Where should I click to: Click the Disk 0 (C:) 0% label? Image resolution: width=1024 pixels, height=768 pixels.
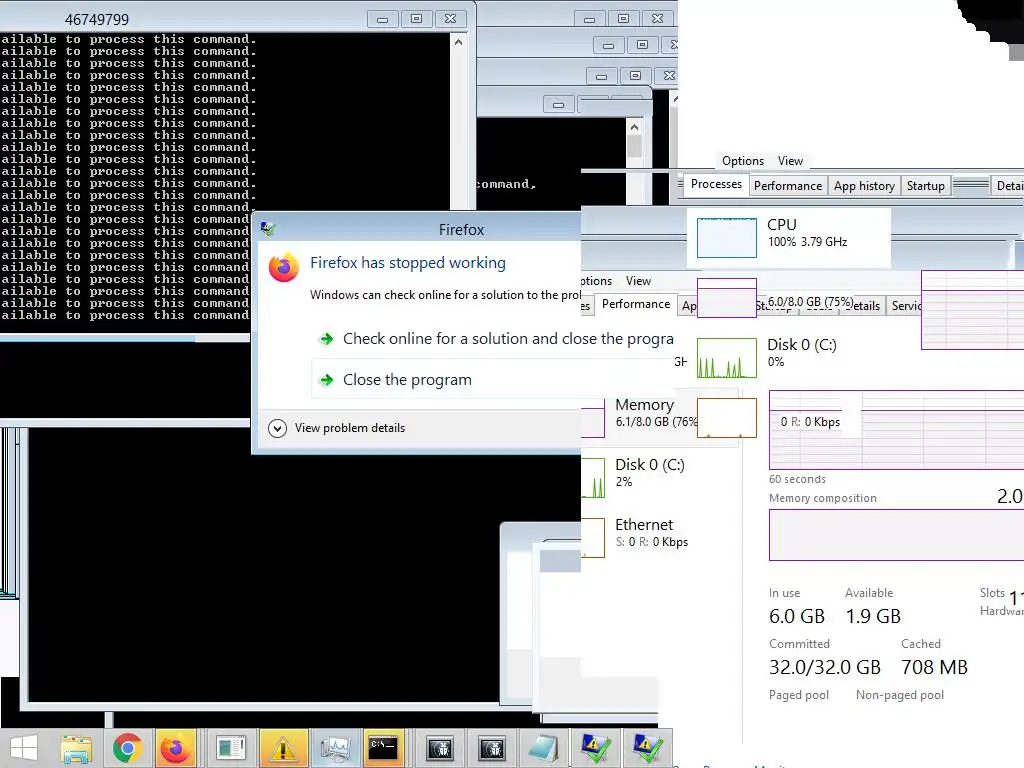click(x=801, y=353)
